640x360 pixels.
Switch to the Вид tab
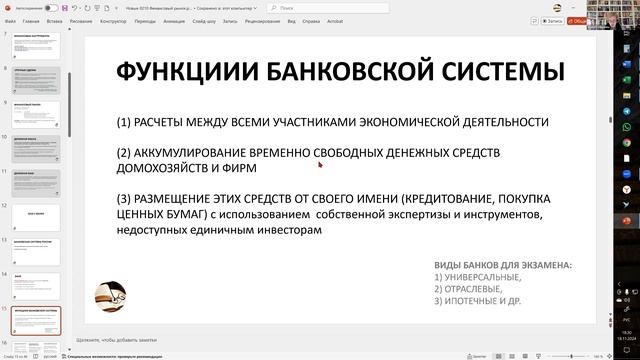coord(291,21)
